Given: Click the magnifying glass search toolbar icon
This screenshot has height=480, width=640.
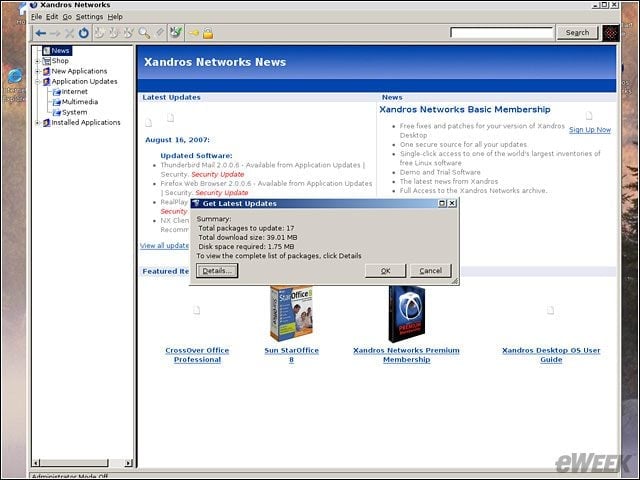Looking at the screenshot, I should tap(144, 33).
